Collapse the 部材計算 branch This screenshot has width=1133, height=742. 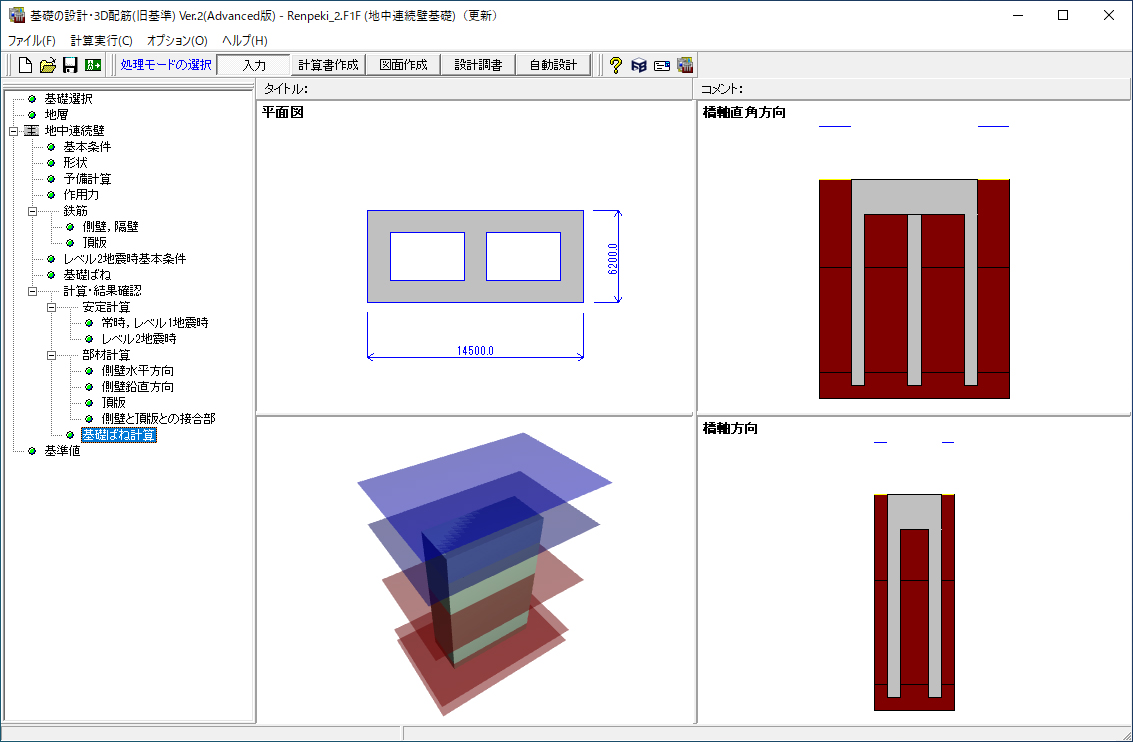[x=51, y=355]
